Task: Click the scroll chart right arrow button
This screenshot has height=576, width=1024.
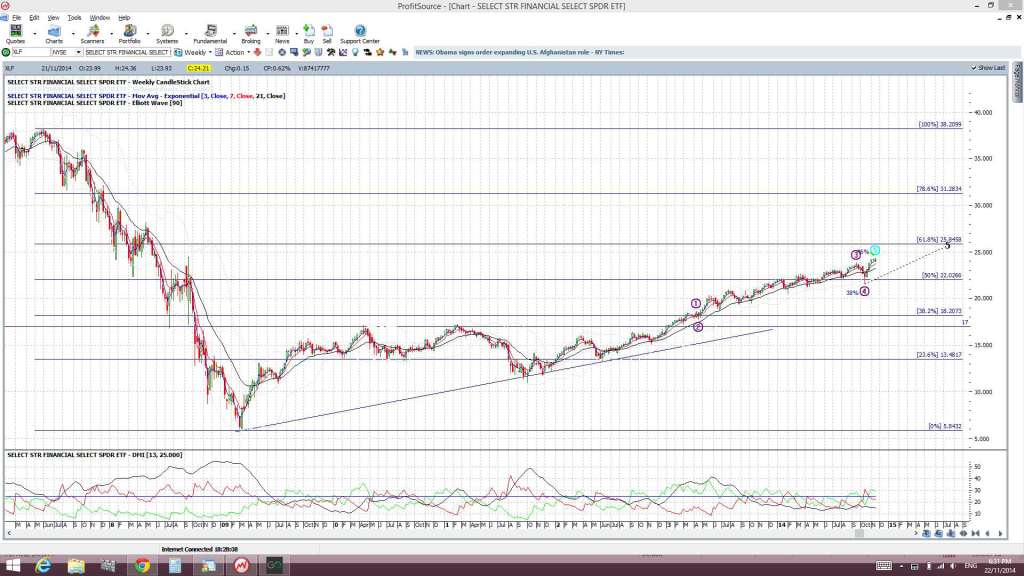Action: coord(1000,534)
